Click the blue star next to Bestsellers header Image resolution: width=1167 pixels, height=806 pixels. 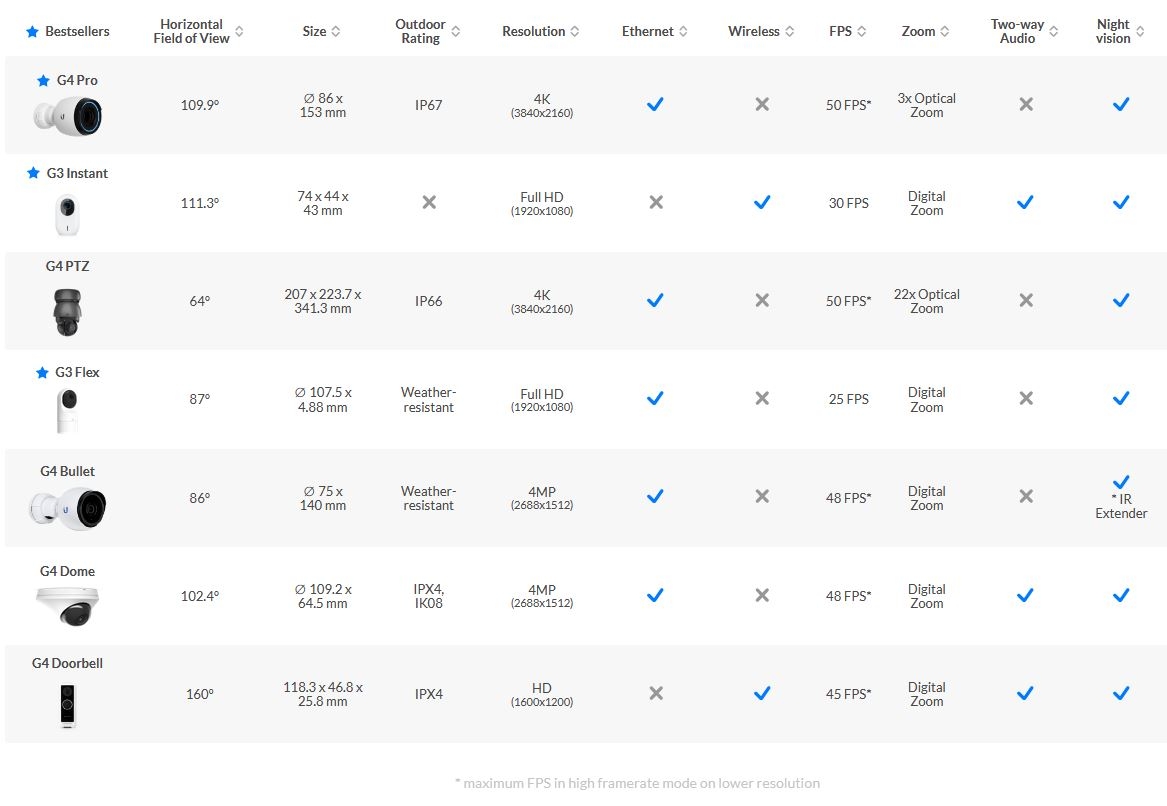(32, 31)
